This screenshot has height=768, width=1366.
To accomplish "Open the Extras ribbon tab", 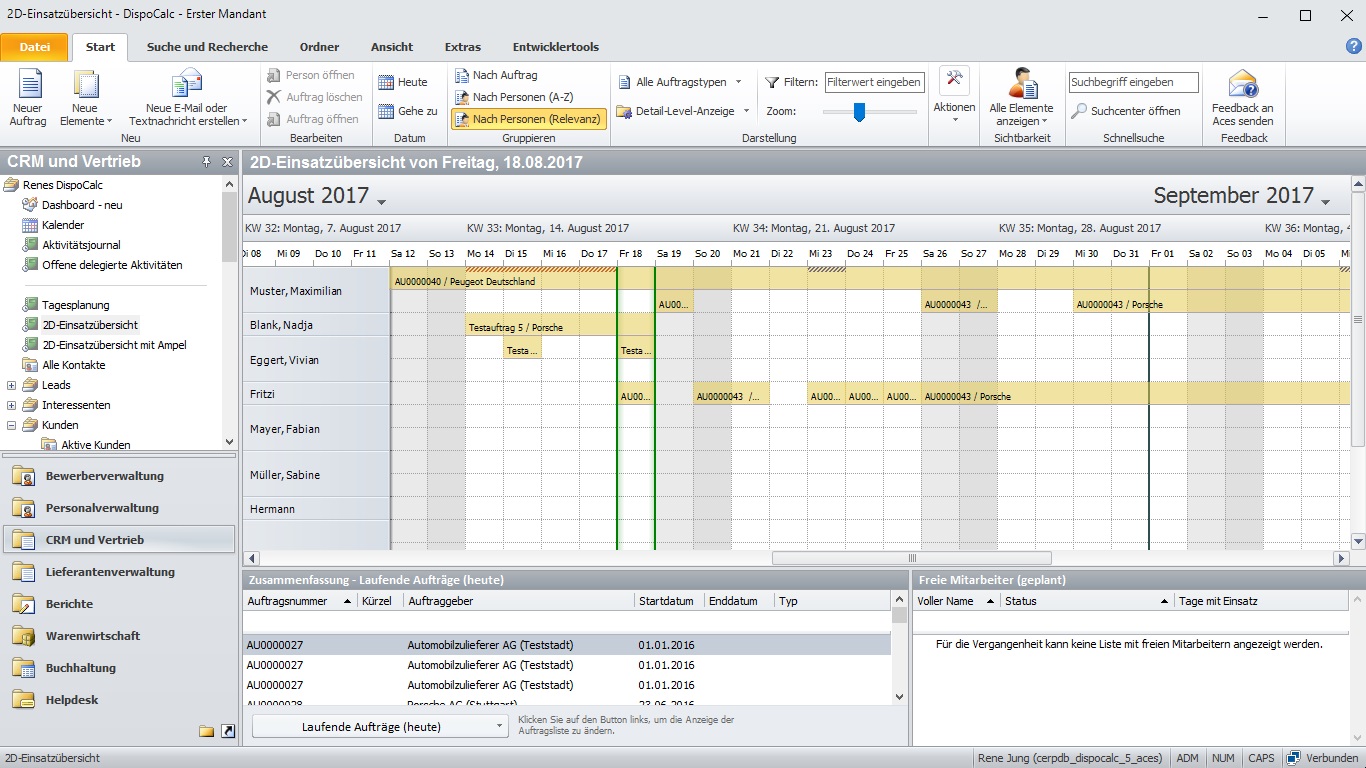I will (x=462, y=47).
